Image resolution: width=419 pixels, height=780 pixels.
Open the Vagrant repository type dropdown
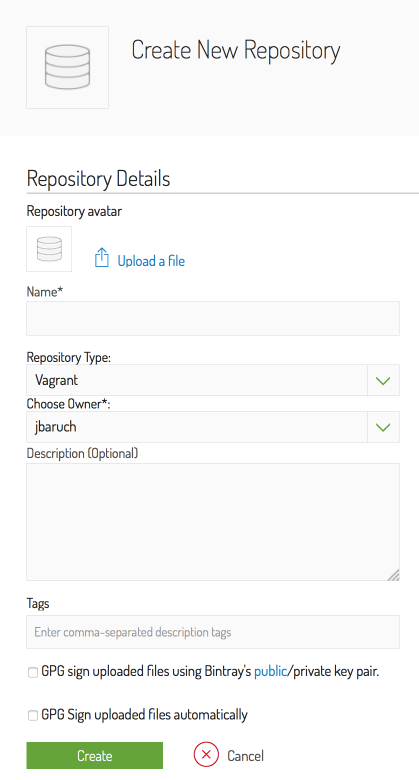[x=213, y=381]
